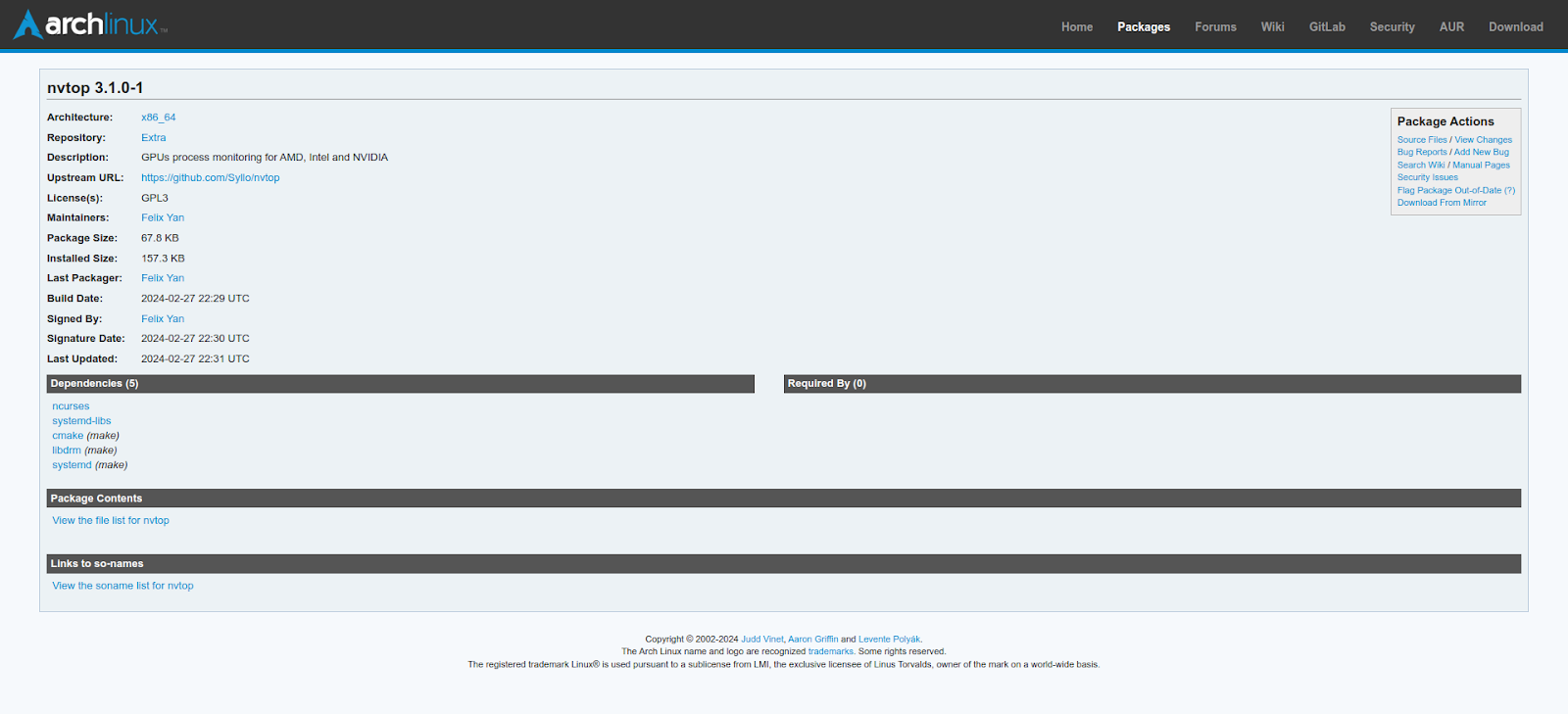Click the build date 2024-02-27 22:29 UTC
The image size is (1568, 714).
195,299
